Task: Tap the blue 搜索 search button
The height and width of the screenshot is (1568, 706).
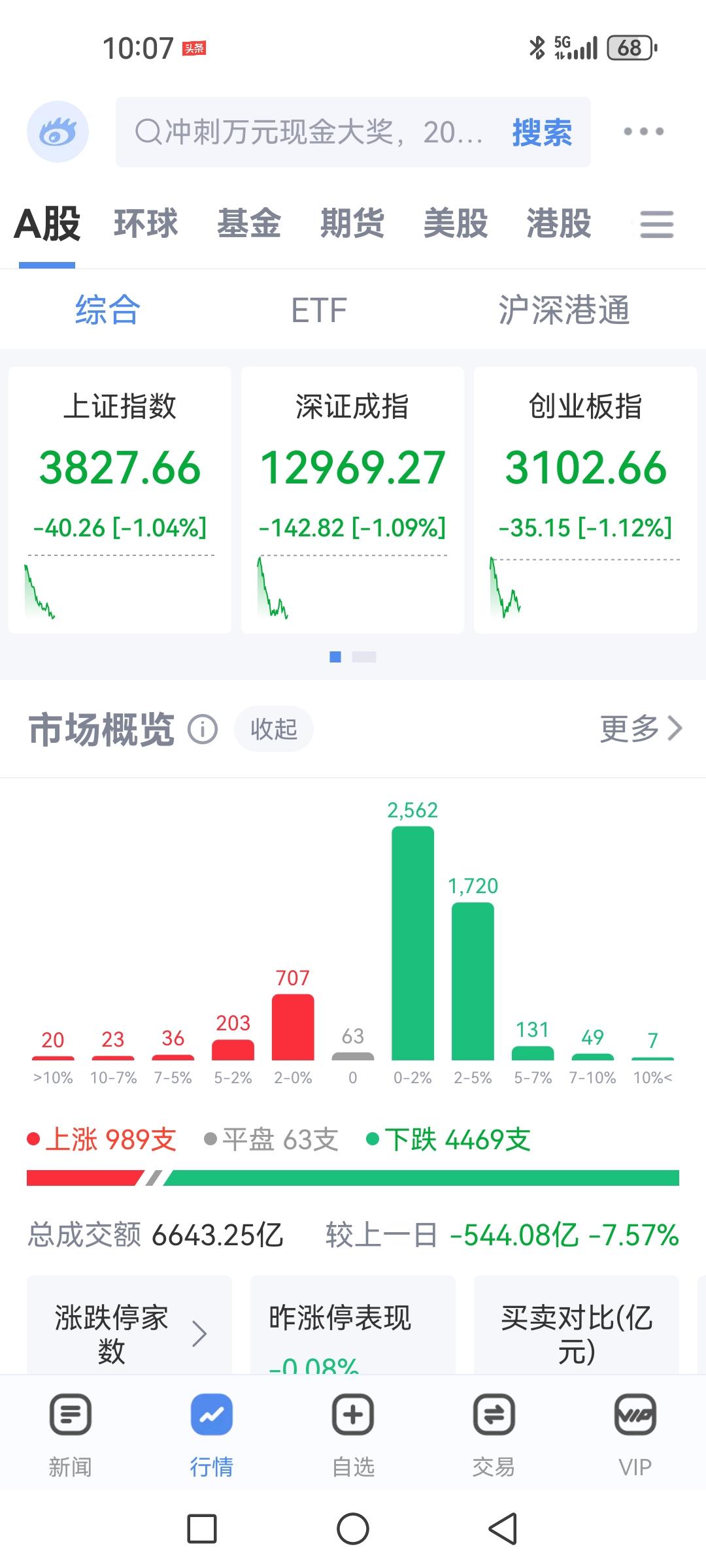Action: pos(542,132)
